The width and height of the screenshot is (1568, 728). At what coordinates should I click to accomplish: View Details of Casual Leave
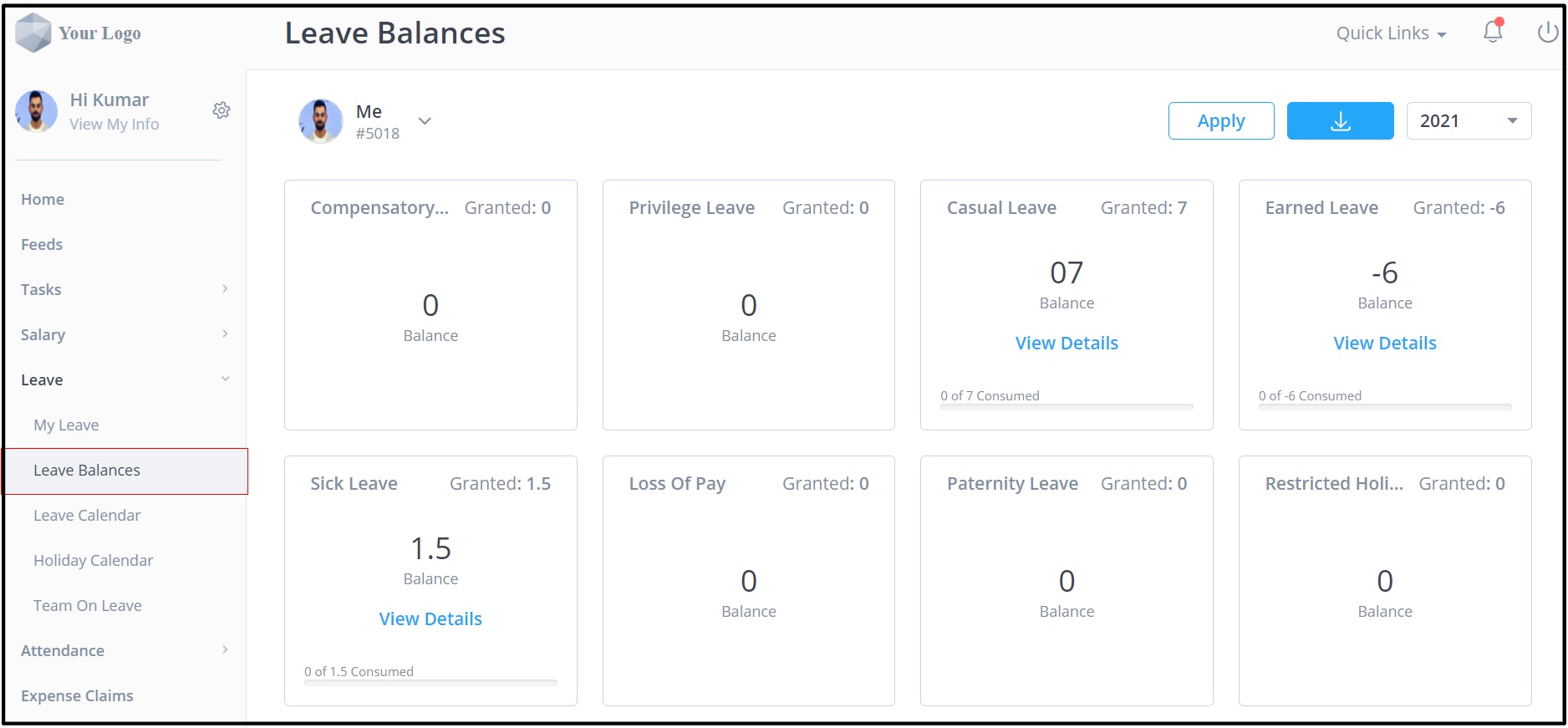1067,343
